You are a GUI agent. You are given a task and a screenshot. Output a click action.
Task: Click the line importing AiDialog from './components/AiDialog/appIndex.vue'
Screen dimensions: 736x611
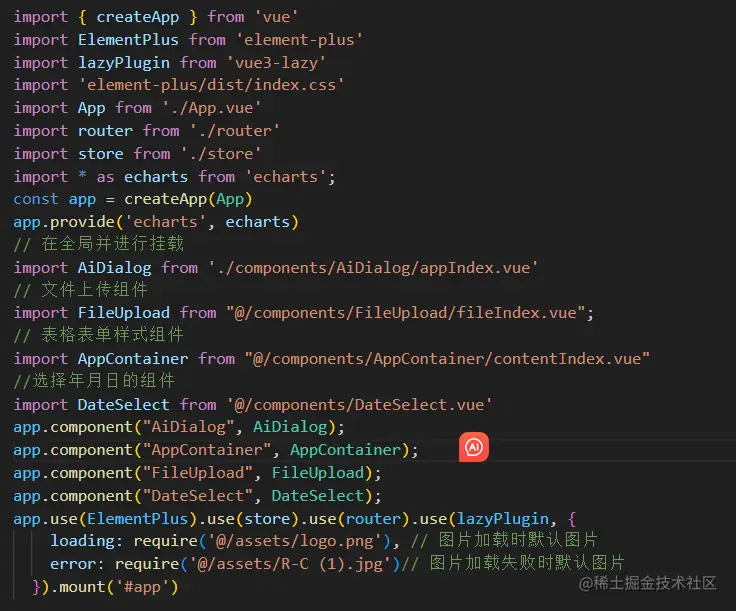[276, 268]
